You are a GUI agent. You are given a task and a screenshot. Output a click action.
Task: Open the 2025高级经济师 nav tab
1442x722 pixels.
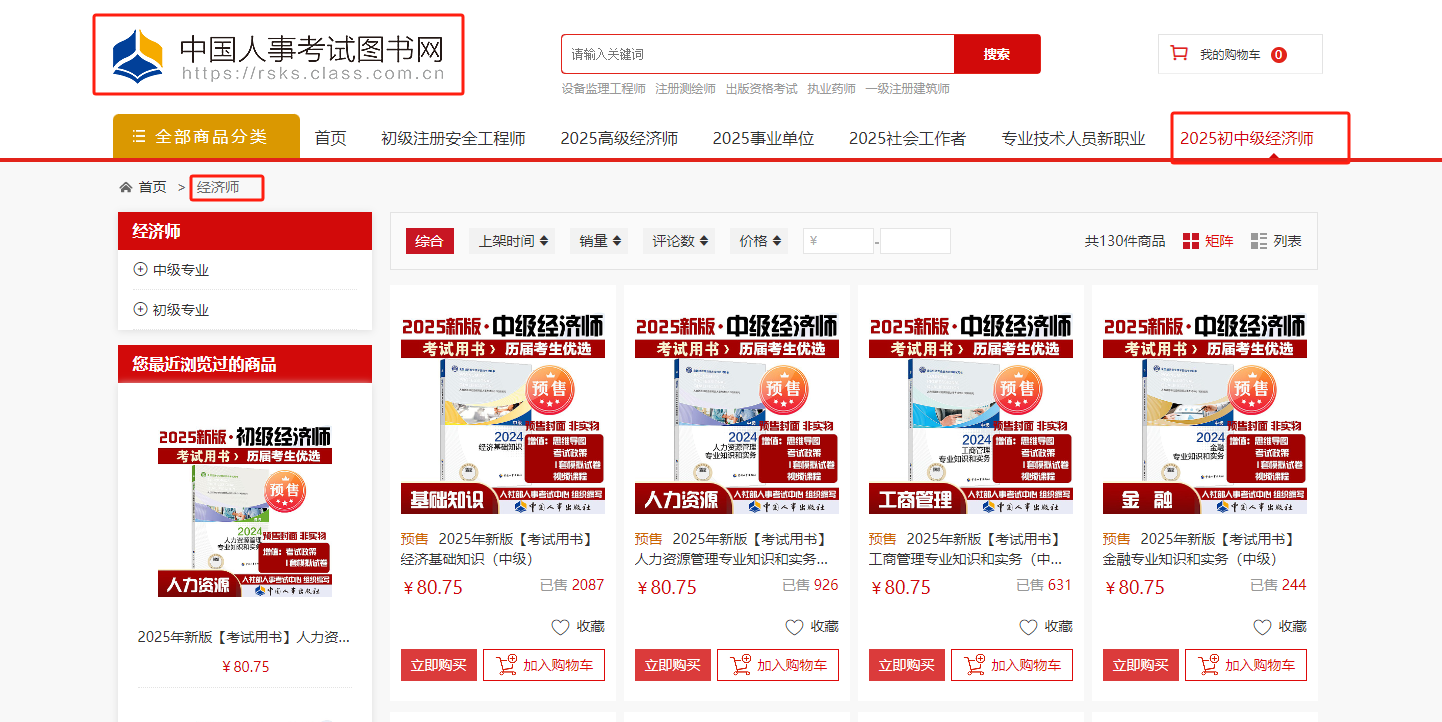pyautogui.click(x=619, y=139)
